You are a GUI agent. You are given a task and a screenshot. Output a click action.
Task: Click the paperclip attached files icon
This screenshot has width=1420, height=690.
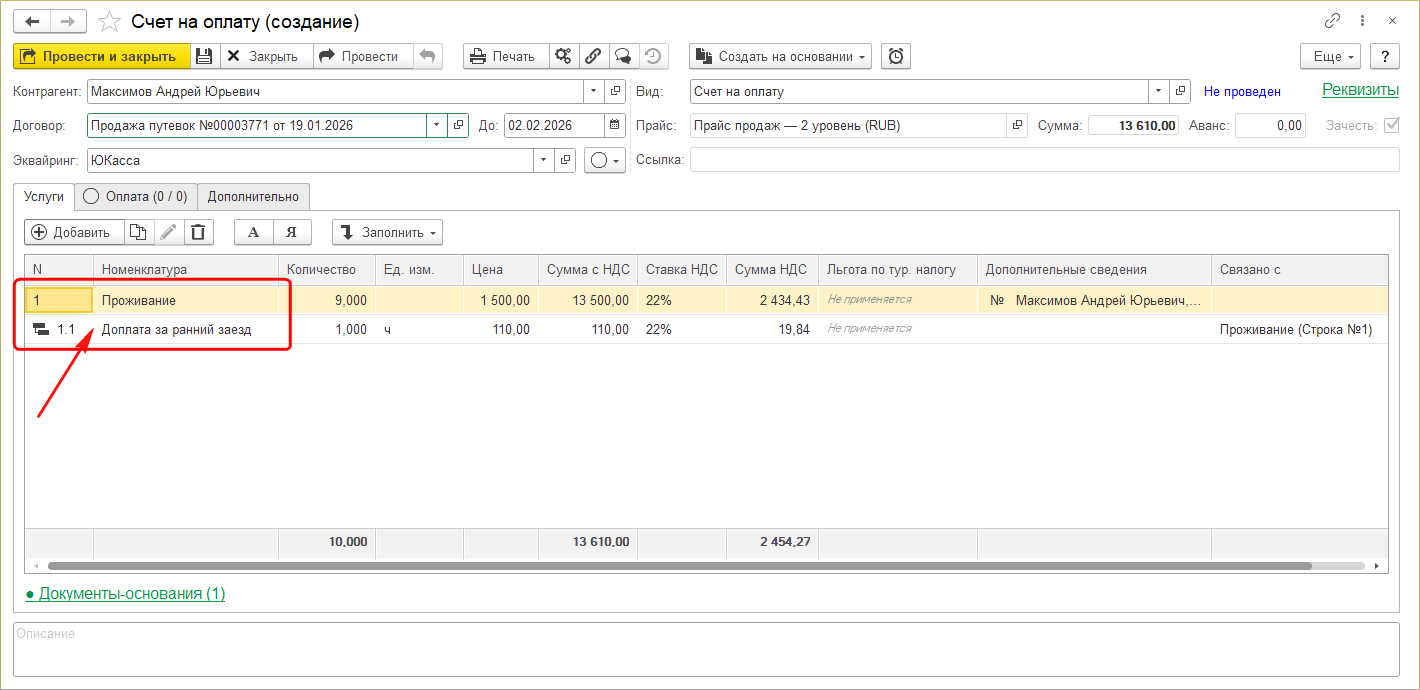[x=593, y=57]
